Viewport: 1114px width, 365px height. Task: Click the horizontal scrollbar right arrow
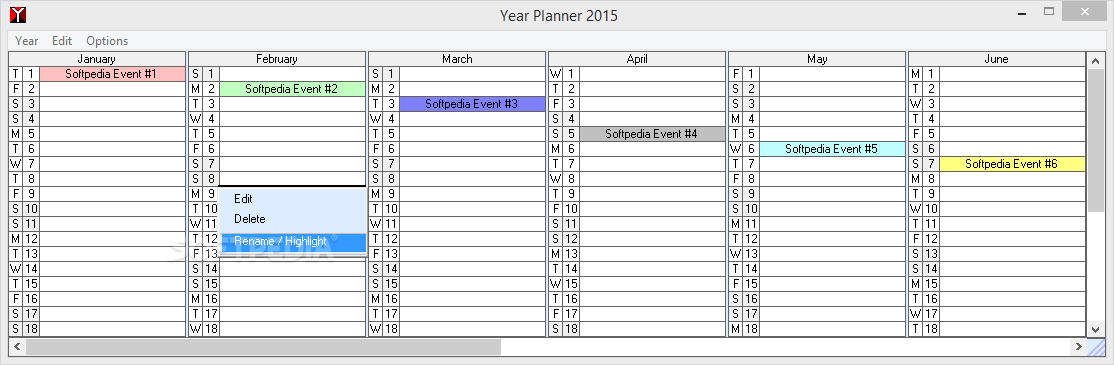click(x=1078, y=347)
